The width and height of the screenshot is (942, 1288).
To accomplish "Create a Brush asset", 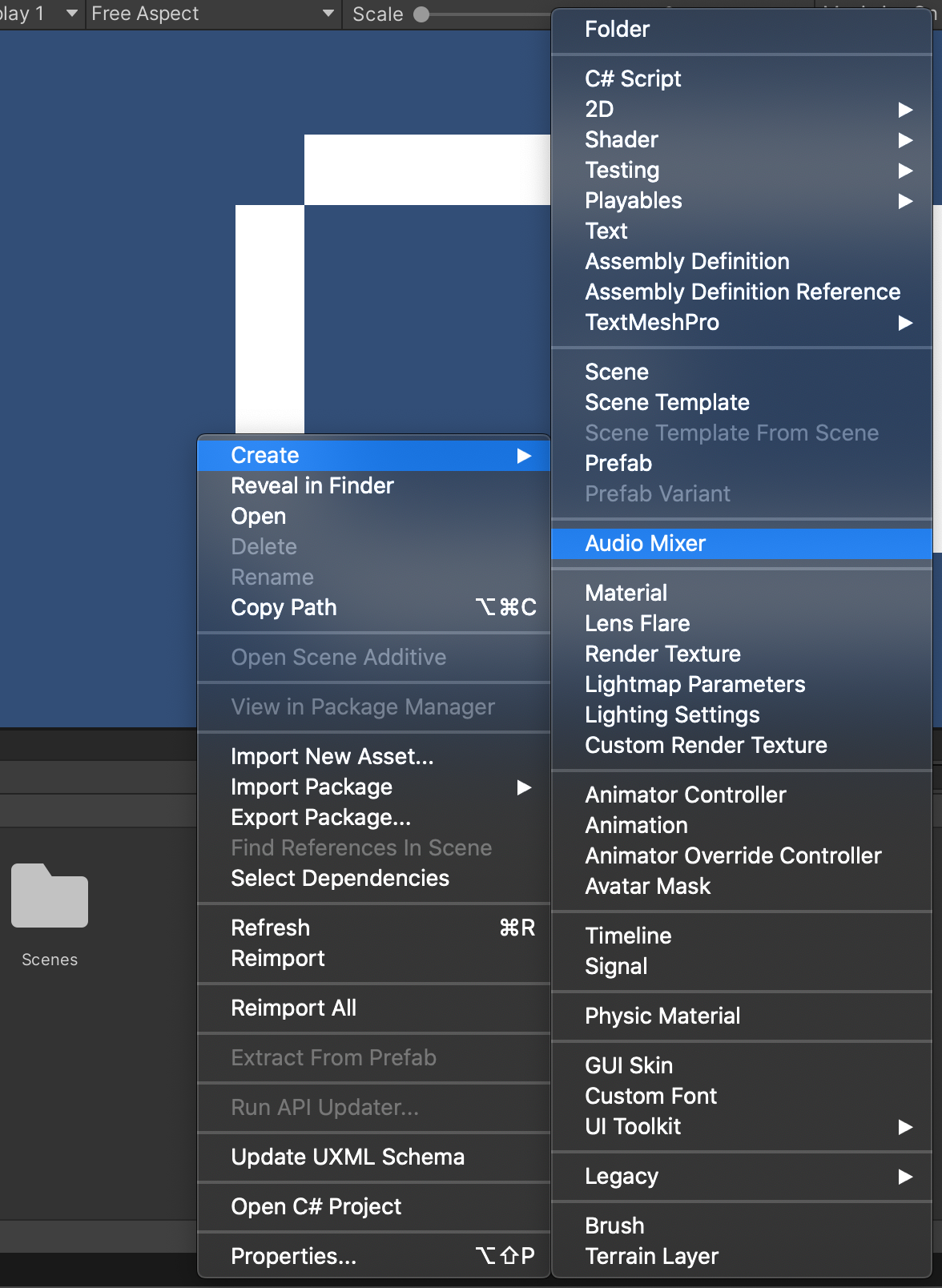I will pos(742,1226).
